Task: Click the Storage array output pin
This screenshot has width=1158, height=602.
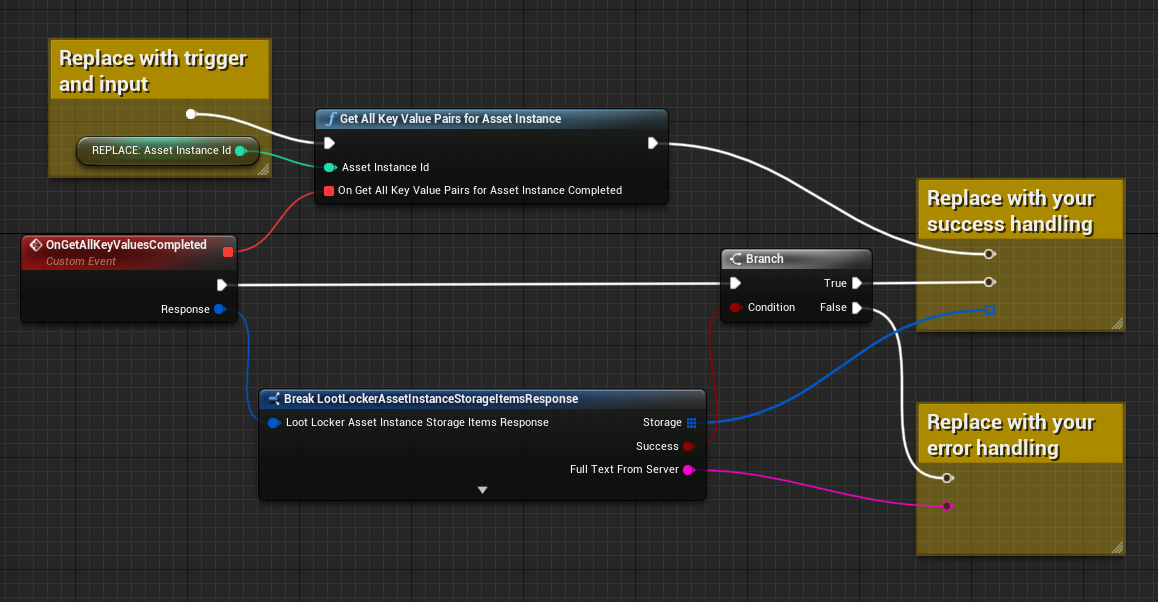Action: 691,423
